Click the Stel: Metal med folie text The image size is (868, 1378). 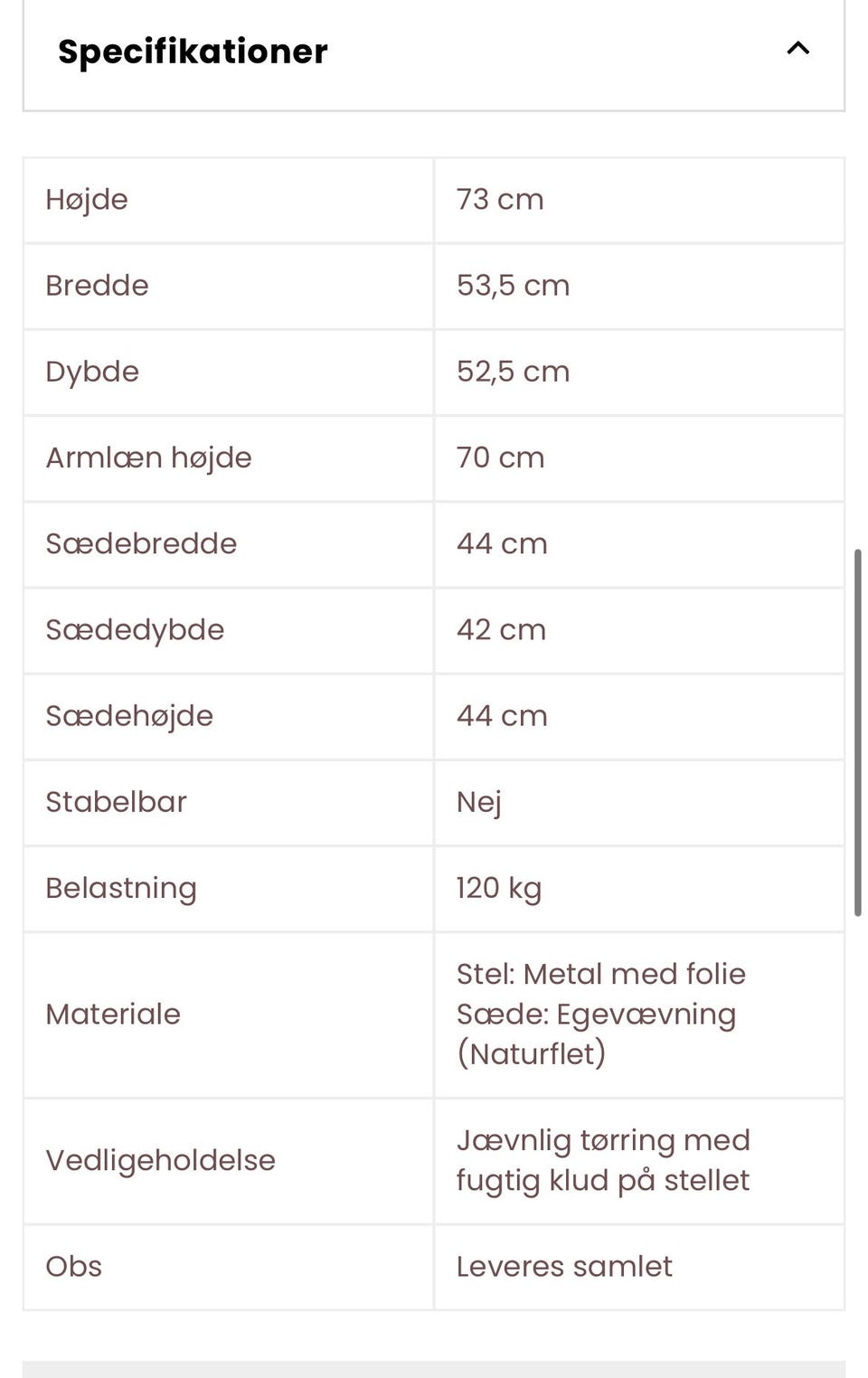600,974
